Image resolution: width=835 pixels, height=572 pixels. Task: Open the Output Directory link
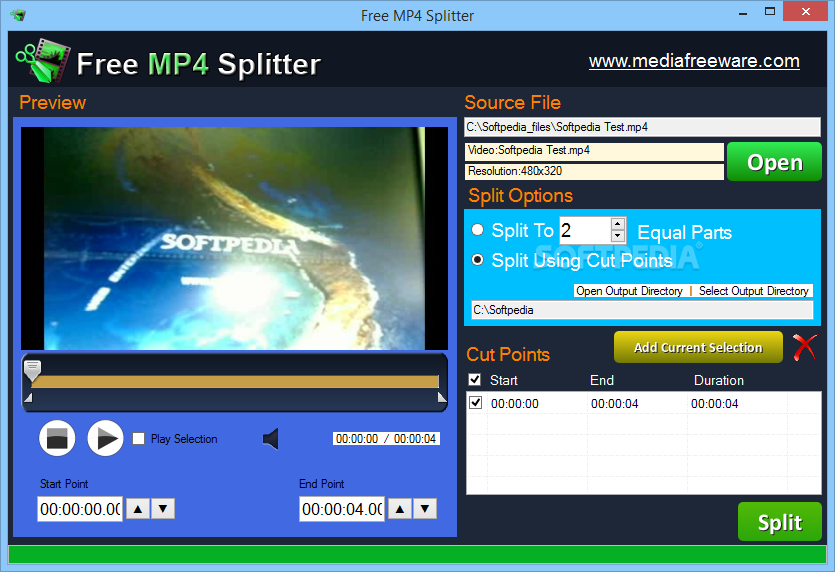[x=629, y=291]
